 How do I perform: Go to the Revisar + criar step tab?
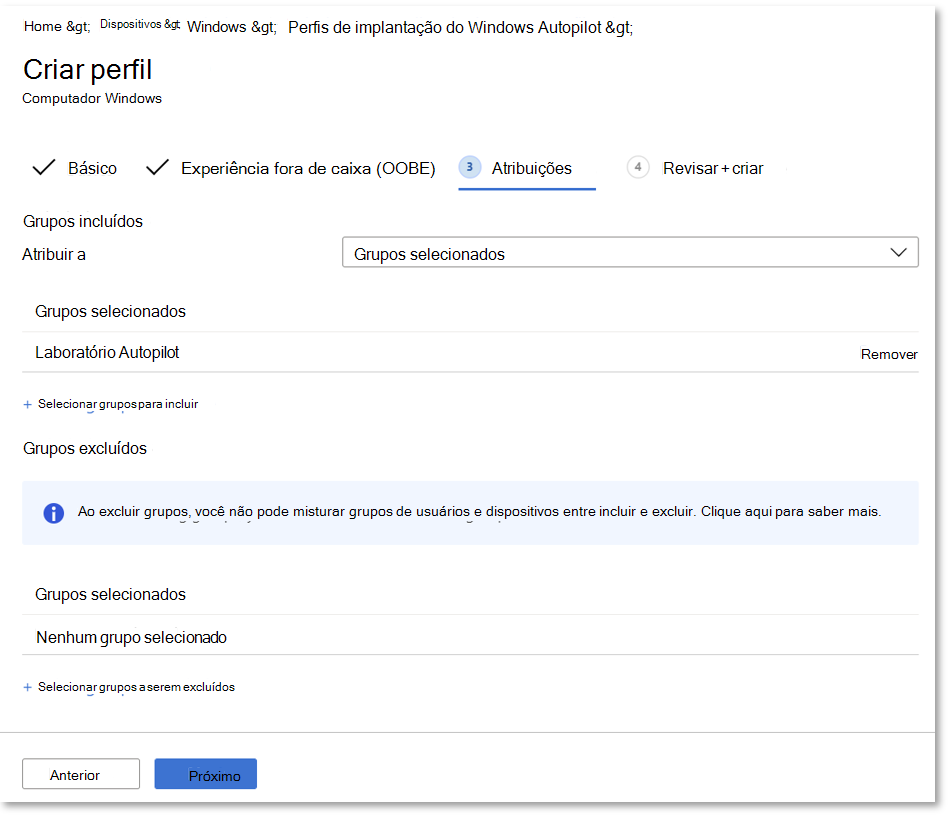pos(713,168)
